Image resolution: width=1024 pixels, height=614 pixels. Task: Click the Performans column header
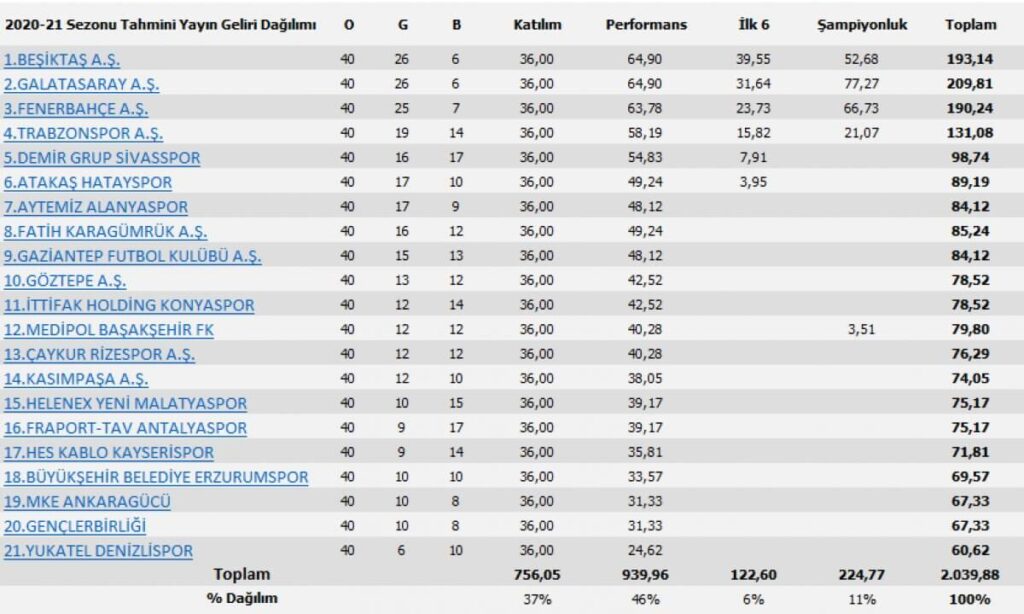point(646,25)
